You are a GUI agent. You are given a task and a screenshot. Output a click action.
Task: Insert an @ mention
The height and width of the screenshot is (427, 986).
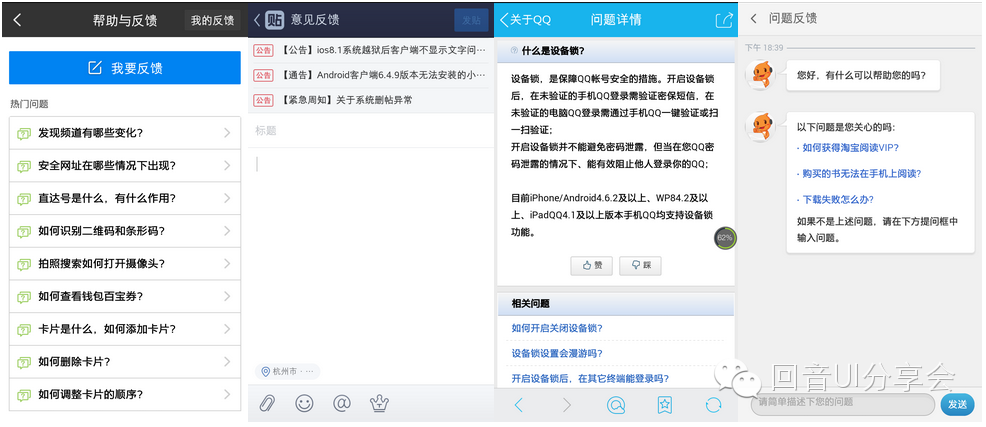341,403
